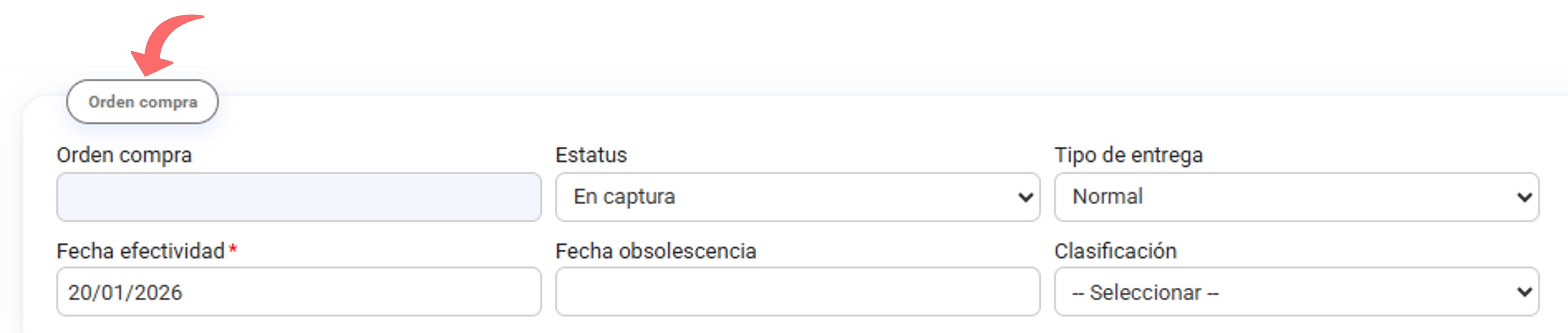Screen dimensions: 1568x333
Task: Click the Tipo de entrega label
Action: pyautogui.click(x=1130, y=155)
